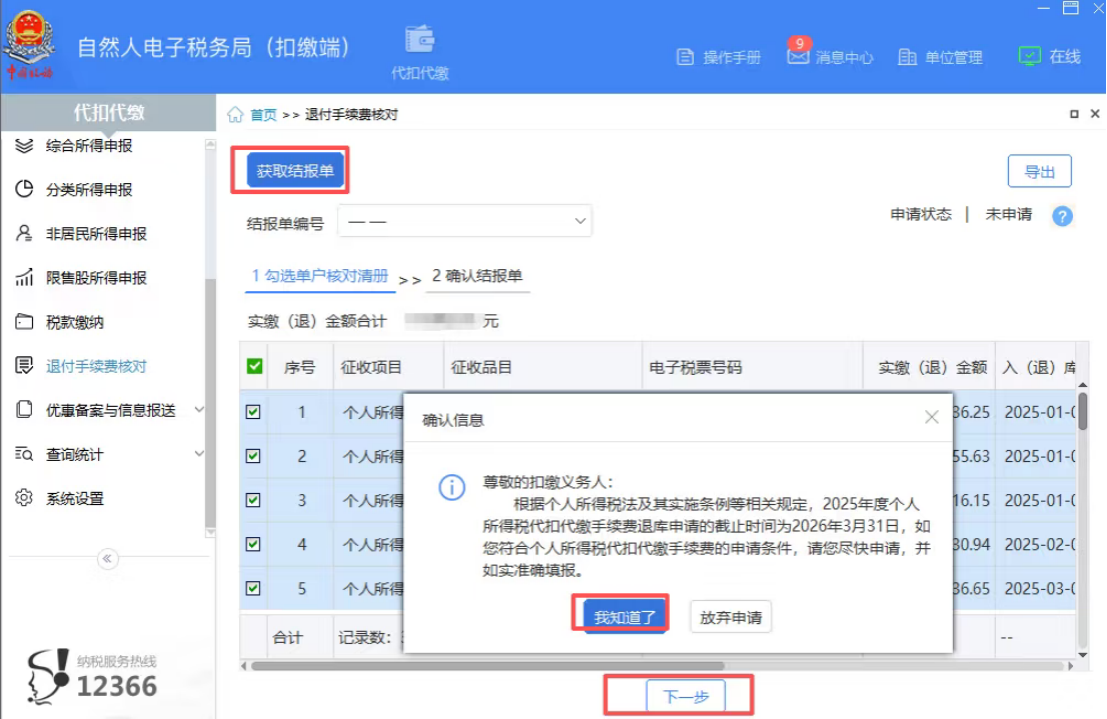Click the 我知道了 confirmation button
Viewport: 1107px width, 719px height.
click(x=620, y=617)
